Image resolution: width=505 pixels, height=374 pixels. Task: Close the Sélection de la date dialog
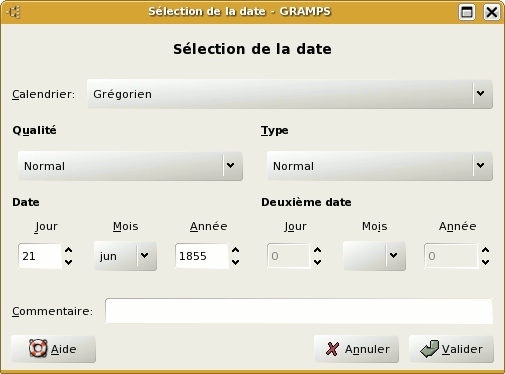[492, 12]
